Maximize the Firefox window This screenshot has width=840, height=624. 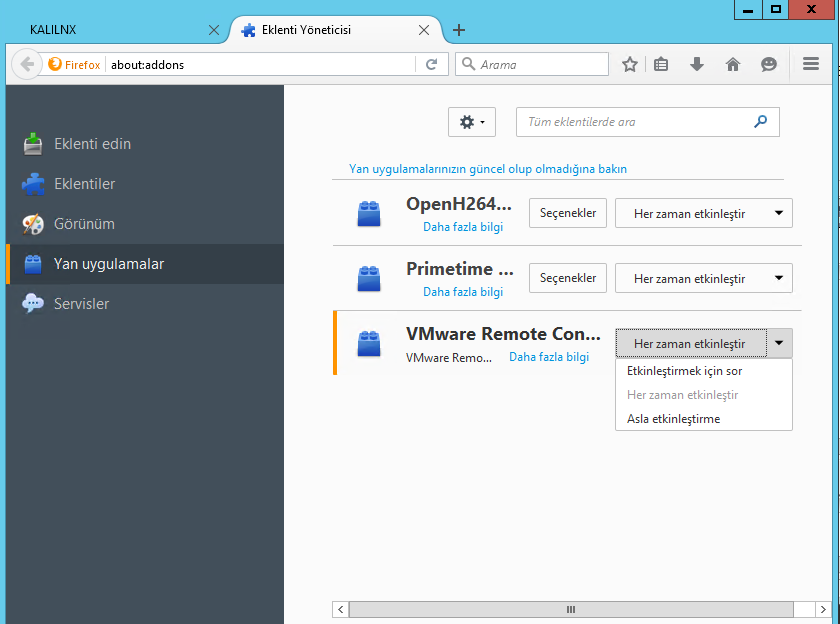[775, 10]
